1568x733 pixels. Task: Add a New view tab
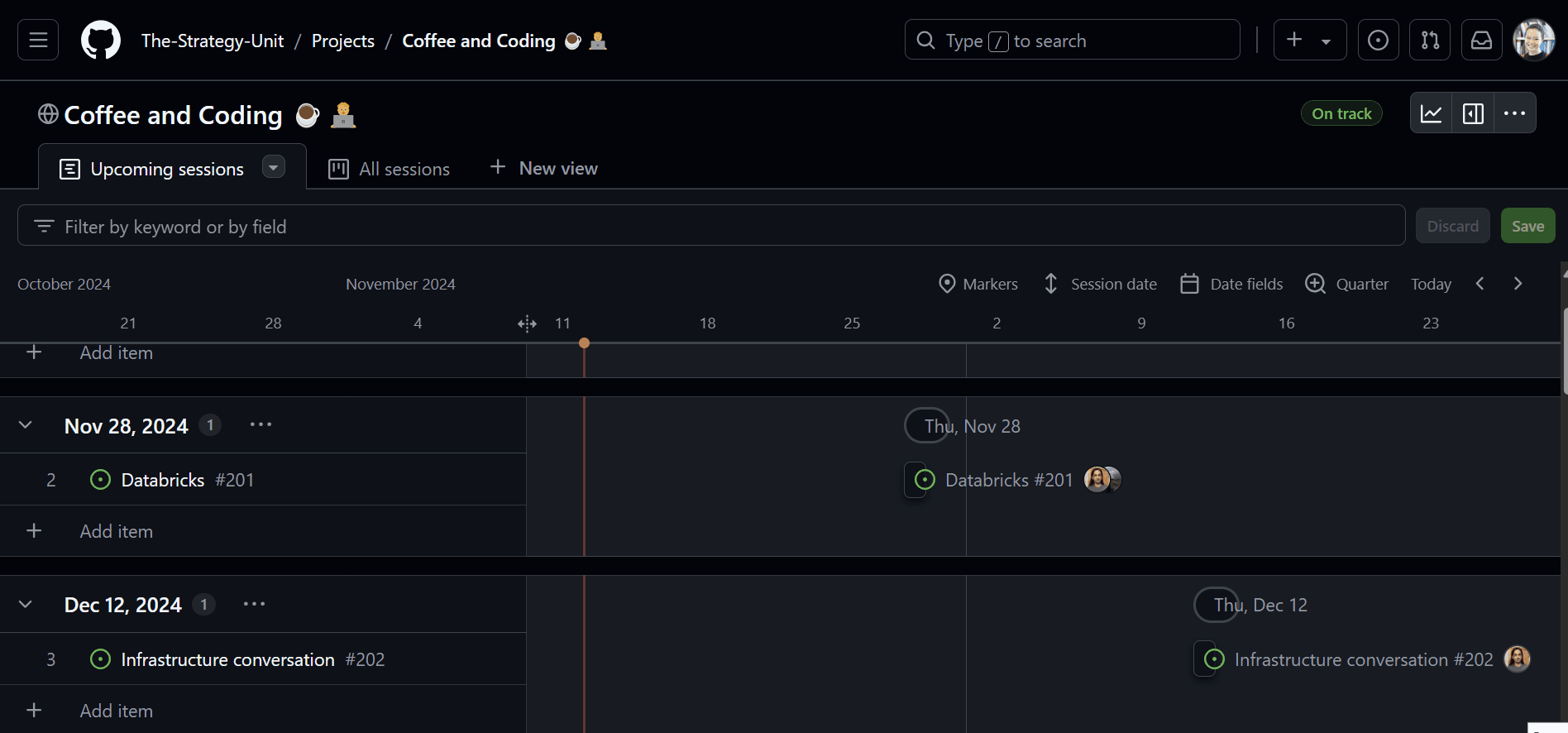click(x=543, y=168)
